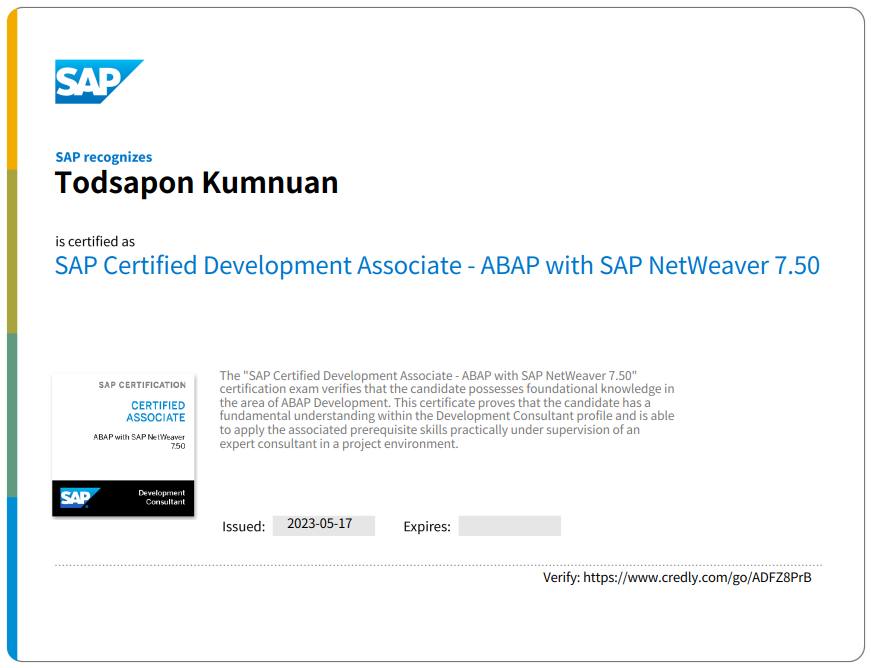Click the grey certification description paragraph
871x668 pixels.
pos(446,409)
